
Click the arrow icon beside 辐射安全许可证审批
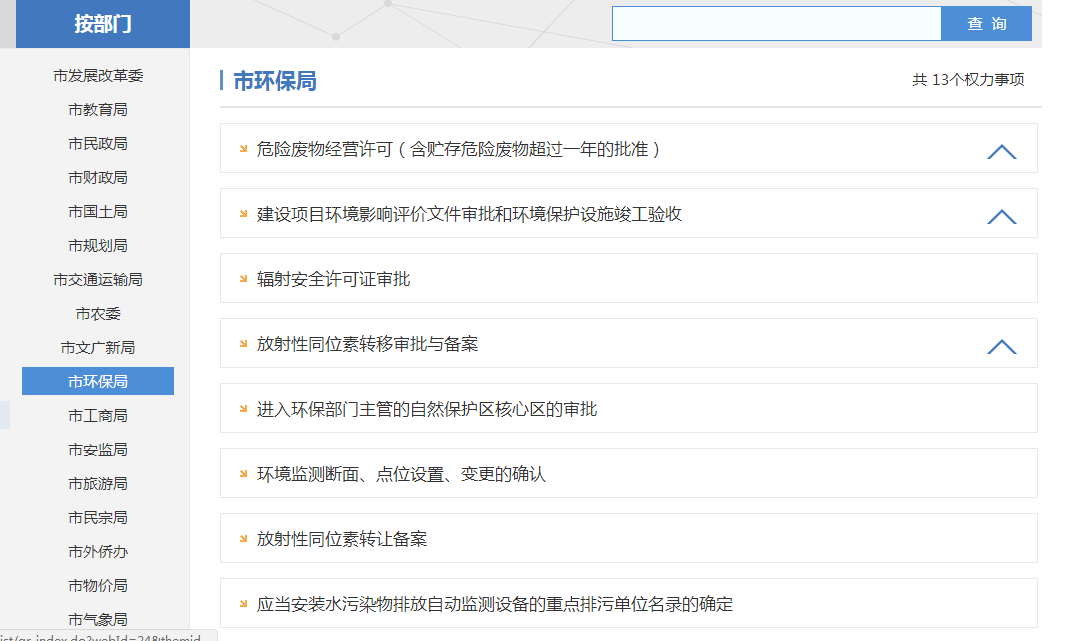243,278
